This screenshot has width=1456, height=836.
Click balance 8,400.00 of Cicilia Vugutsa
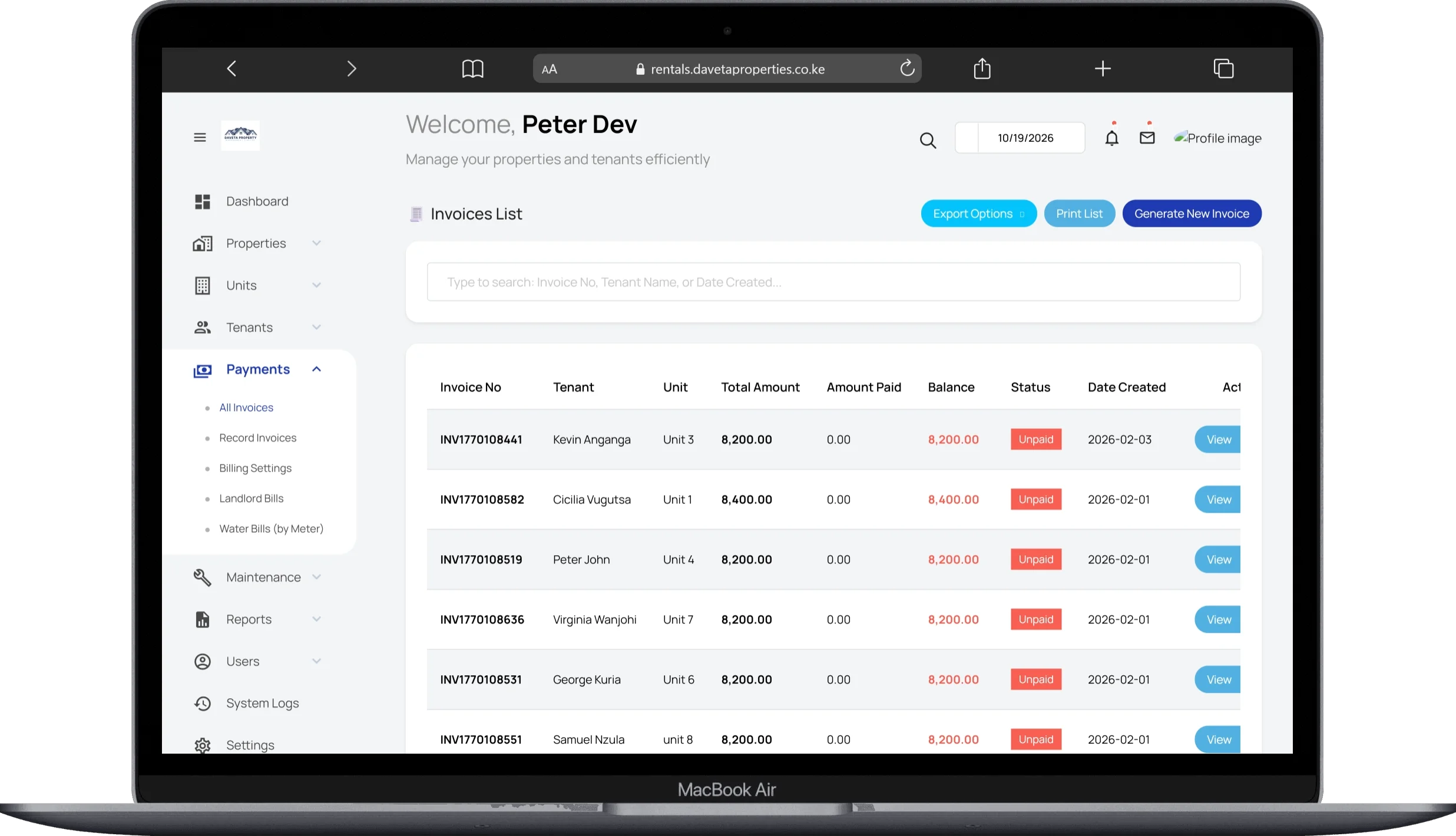coord(954,500)
